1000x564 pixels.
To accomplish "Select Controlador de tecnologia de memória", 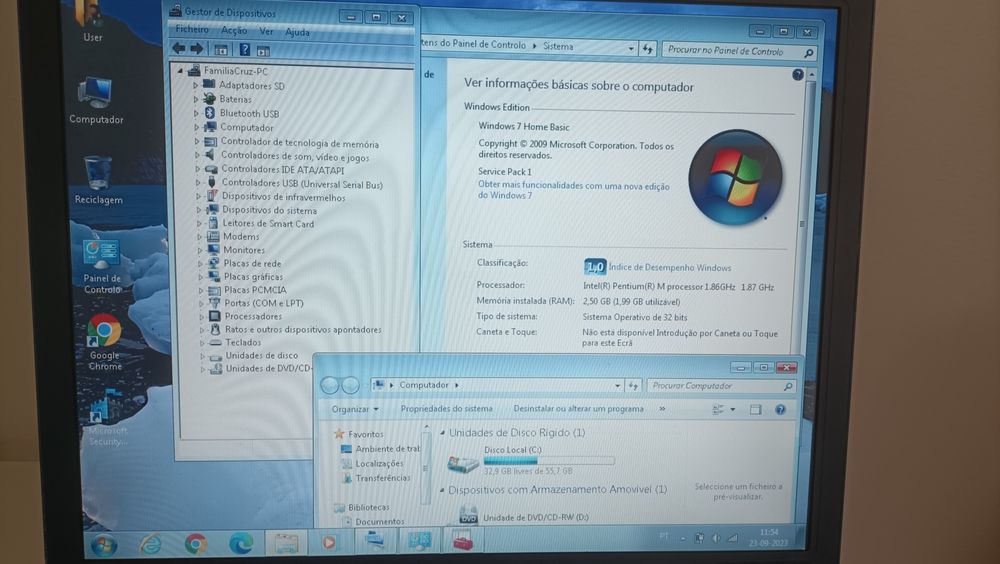I will pyautogui.click(x=300, y=144).
